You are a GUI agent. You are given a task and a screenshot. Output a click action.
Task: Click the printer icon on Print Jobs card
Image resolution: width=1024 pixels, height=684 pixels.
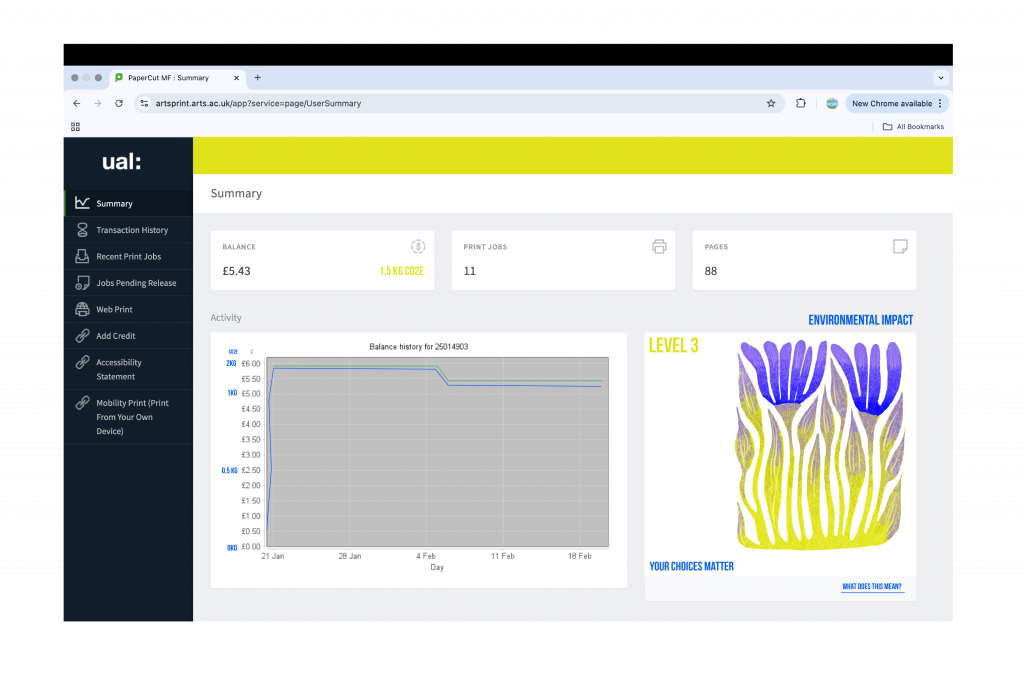point(659,246)
